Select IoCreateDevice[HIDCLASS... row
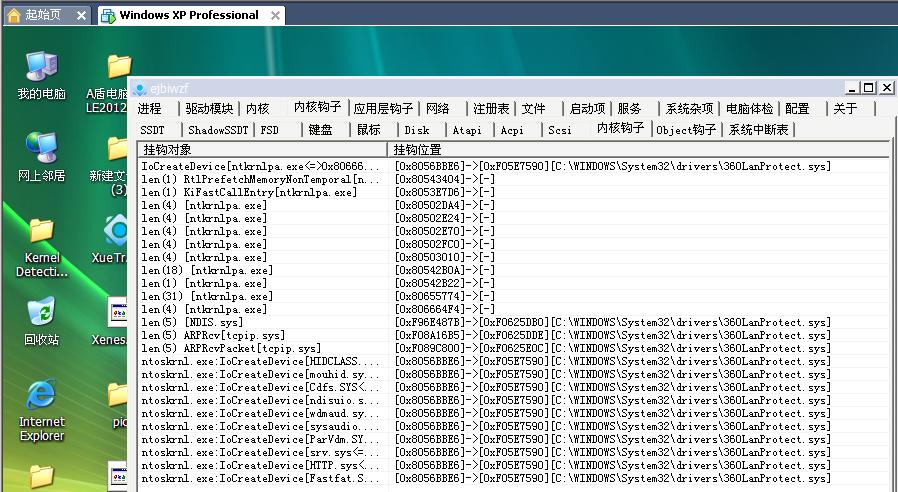This screenshot has height=492, width=898. pos(514,361)
